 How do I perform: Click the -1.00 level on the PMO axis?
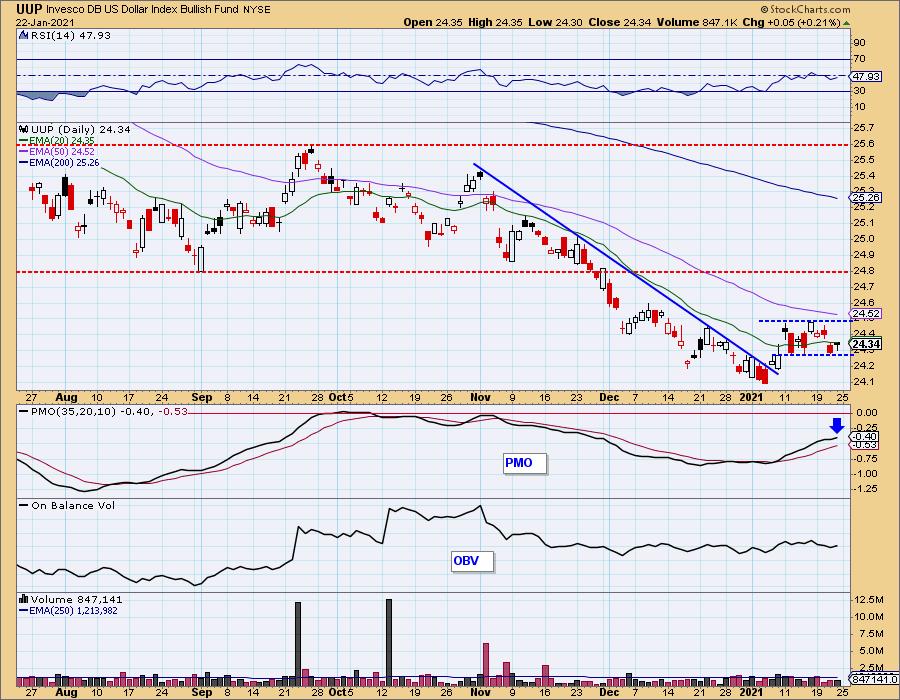[864, 474]
